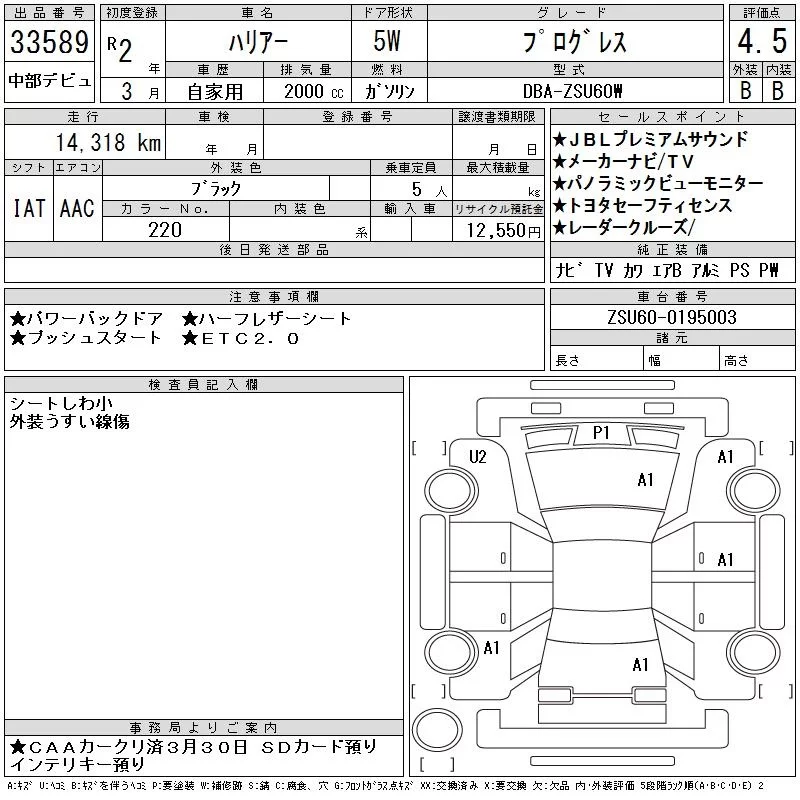Click the A1 scratch marker on the hood

pyautogui.click(x=645, y=480)
